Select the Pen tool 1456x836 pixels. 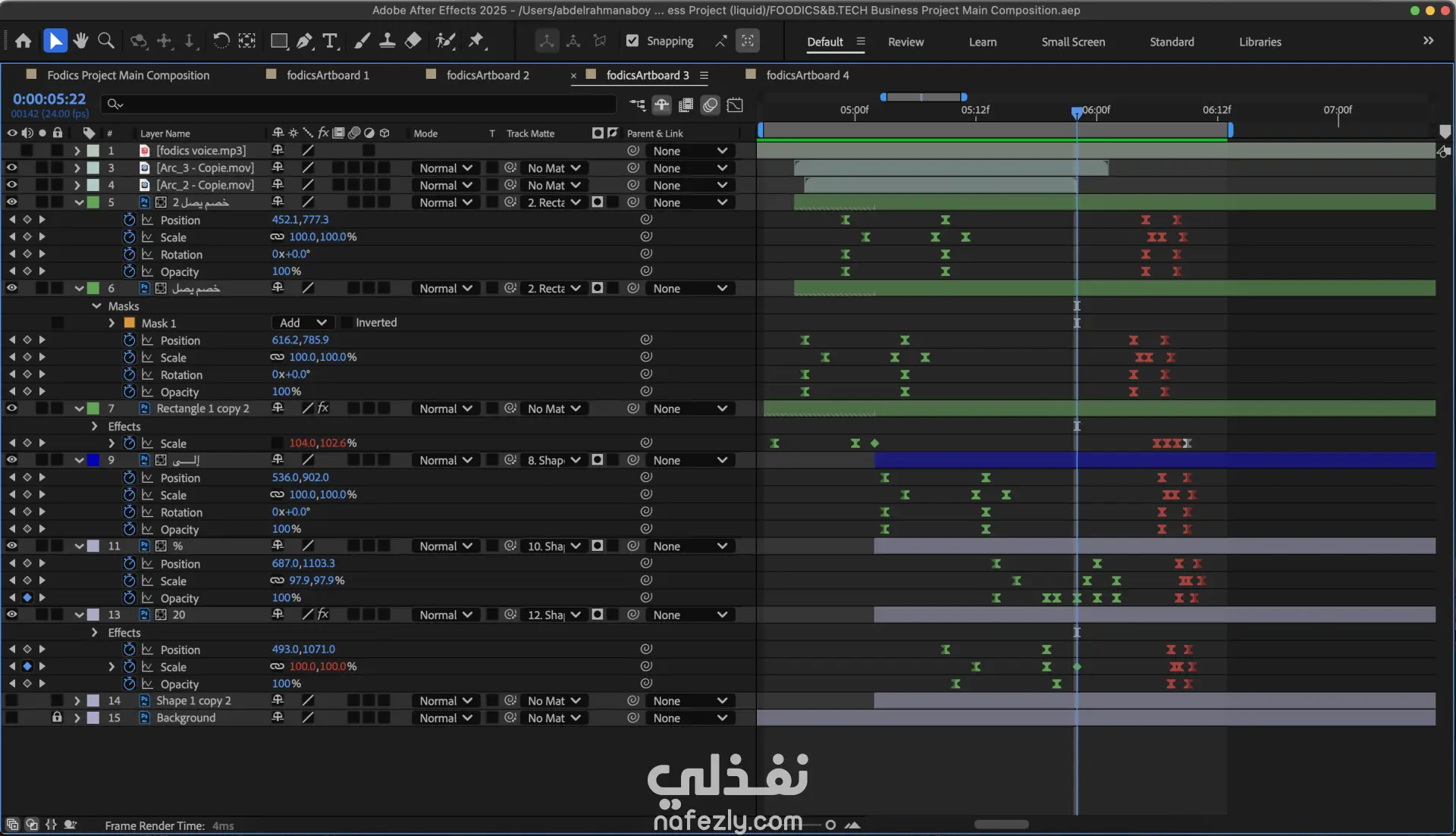point(304,41)
